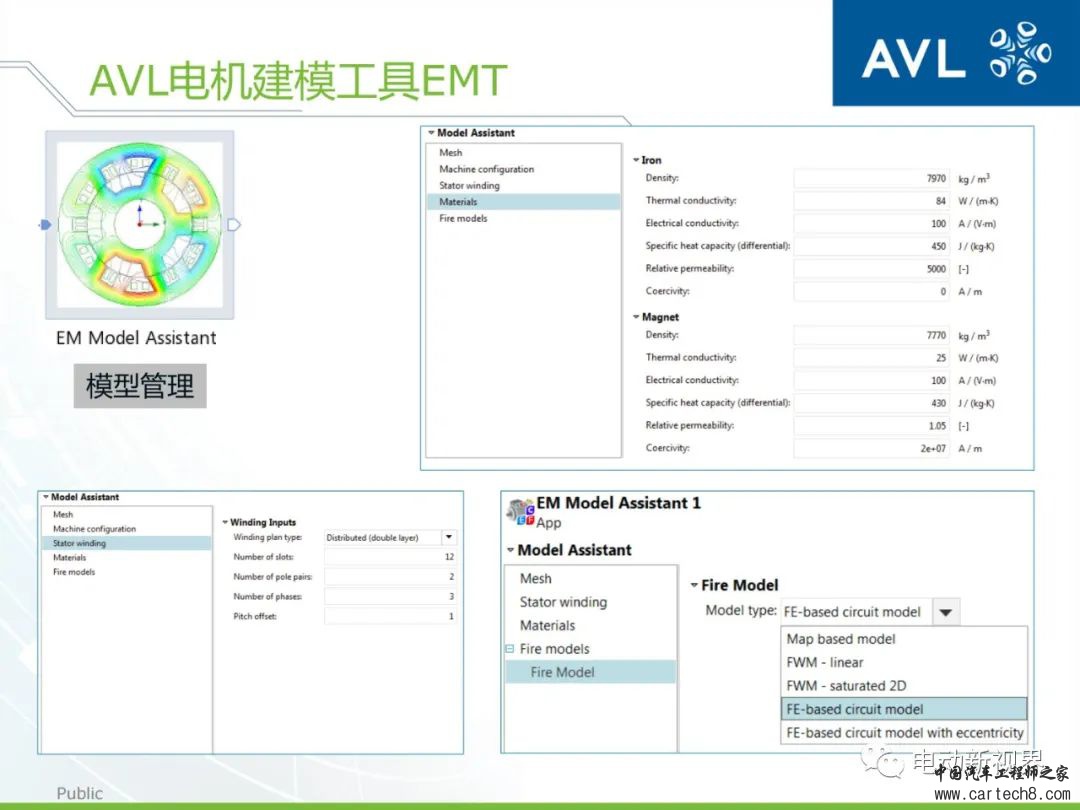Collapse the Model Assistant header in materials panel
This screenshot has height=810, width=1080.
(x=431, y=133)
